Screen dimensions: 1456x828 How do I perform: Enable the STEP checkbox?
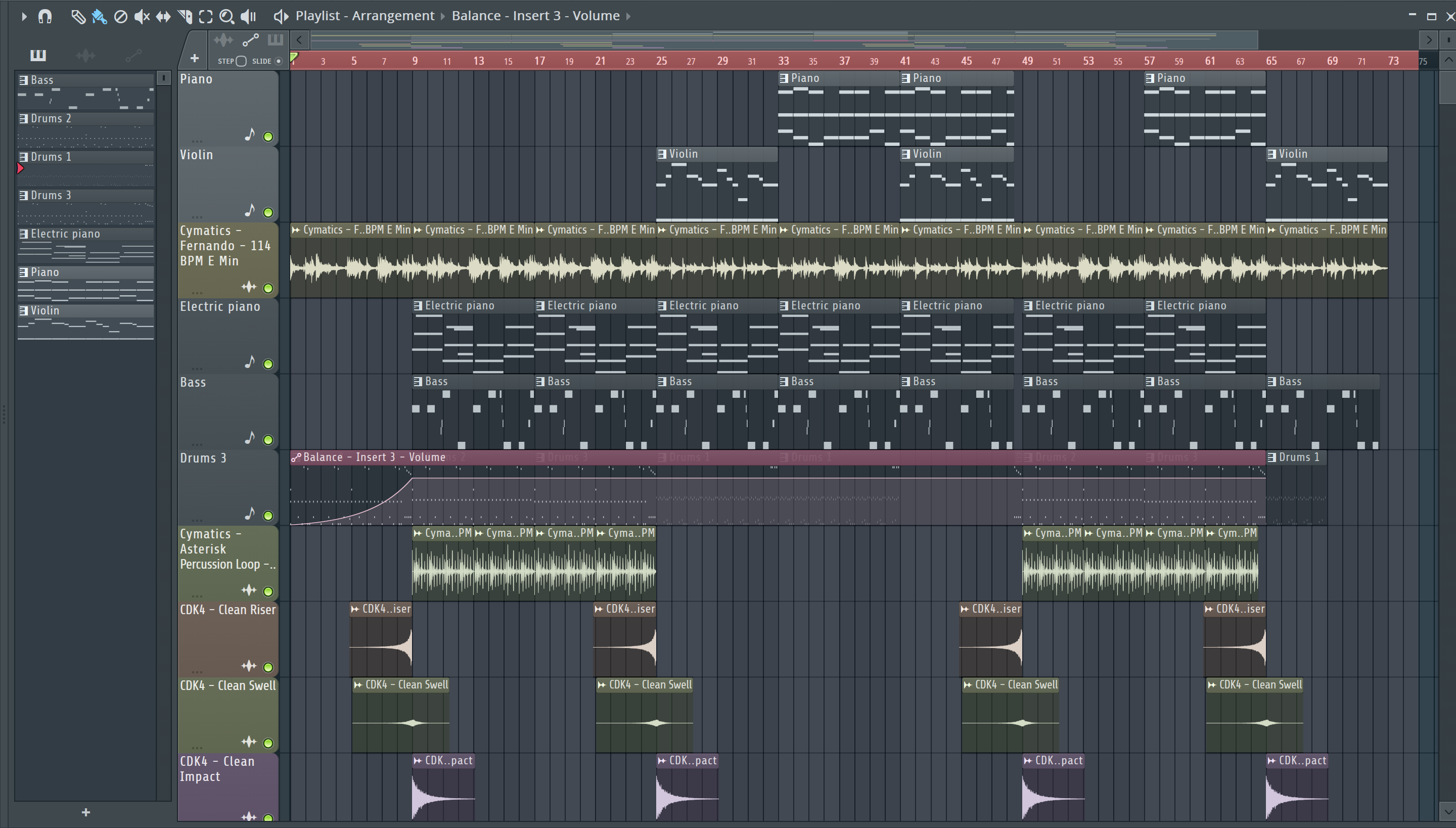pos(241,62)
